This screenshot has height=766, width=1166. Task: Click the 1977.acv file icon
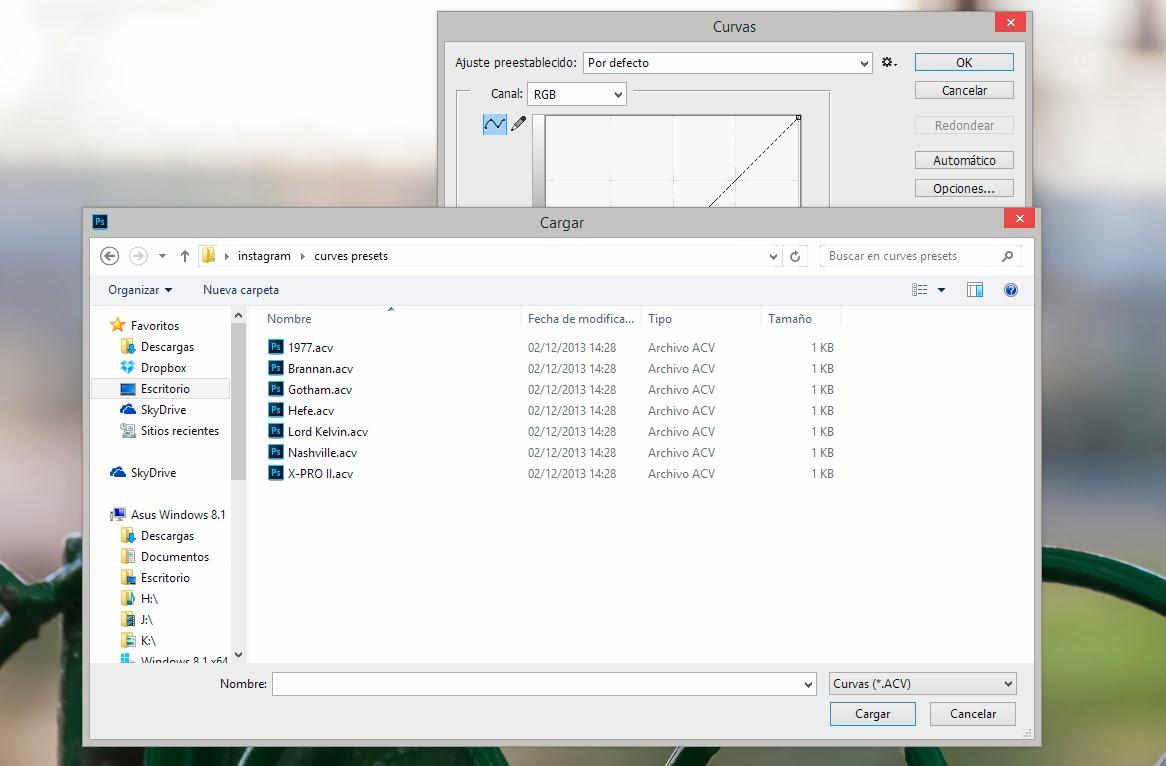276,347
